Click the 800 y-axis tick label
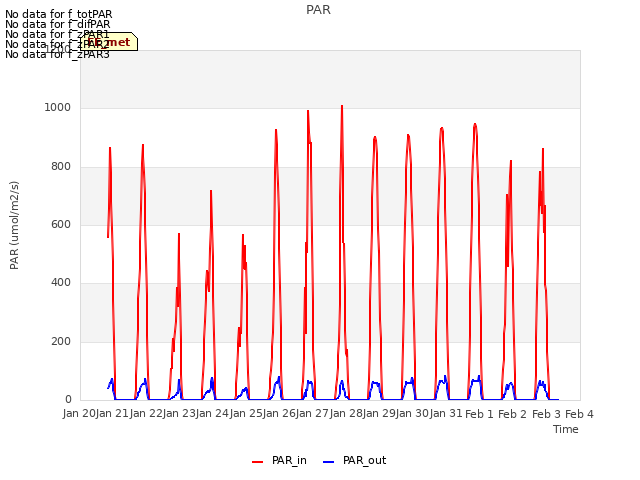This screenshot has height=480, width=640. [x=61, y=167]
